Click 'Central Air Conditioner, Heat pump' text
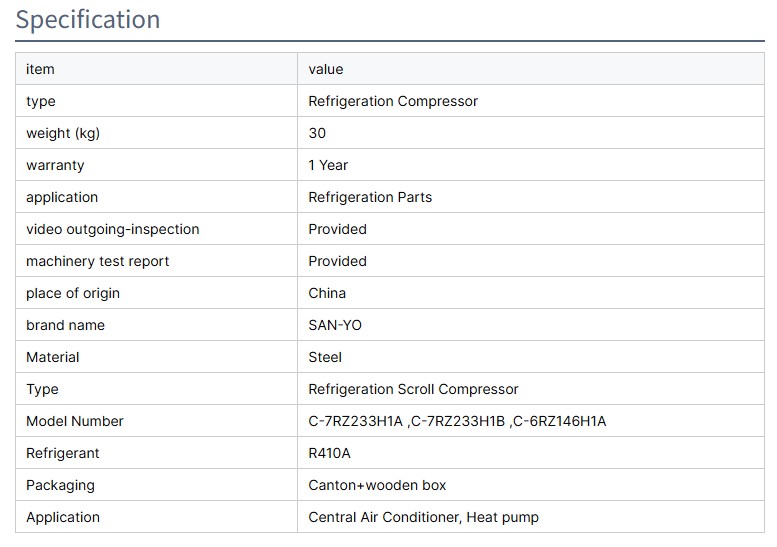This screenshot has height=547, width=777. 423,517
